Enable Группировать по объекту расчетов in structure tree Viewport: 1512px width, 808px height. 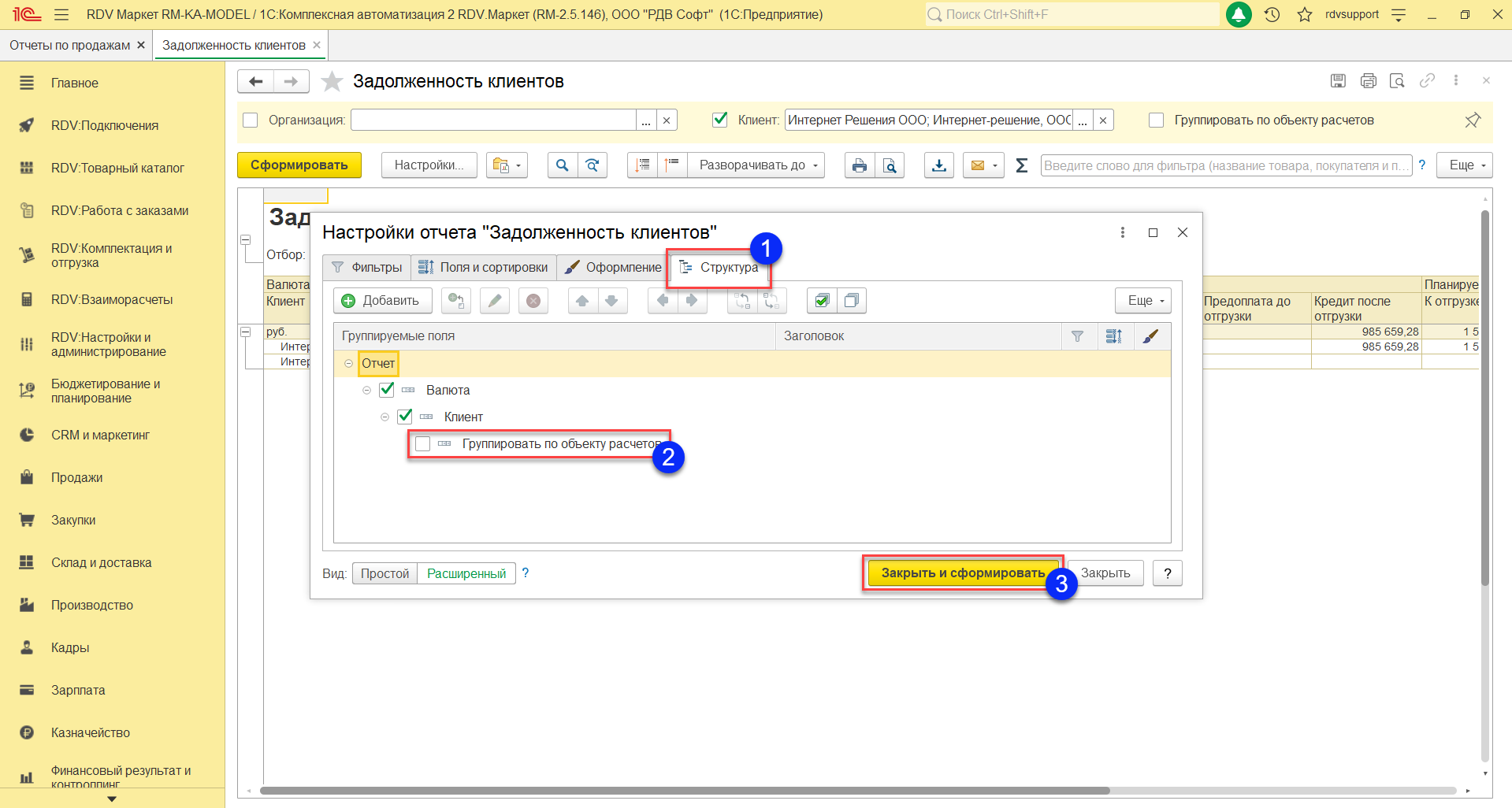pos(423,444)
